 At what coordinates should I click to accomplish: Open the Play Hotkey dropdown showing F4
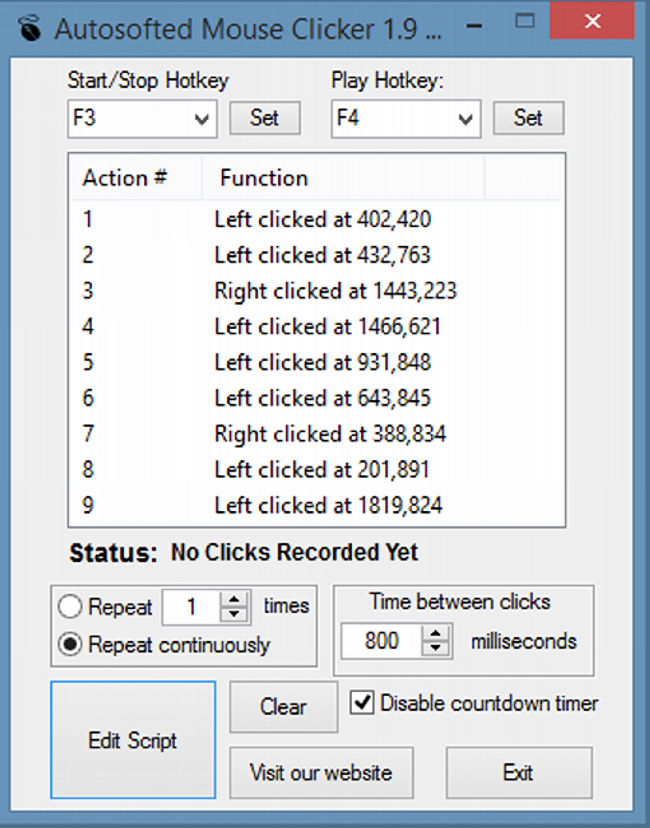pos(406,119)
